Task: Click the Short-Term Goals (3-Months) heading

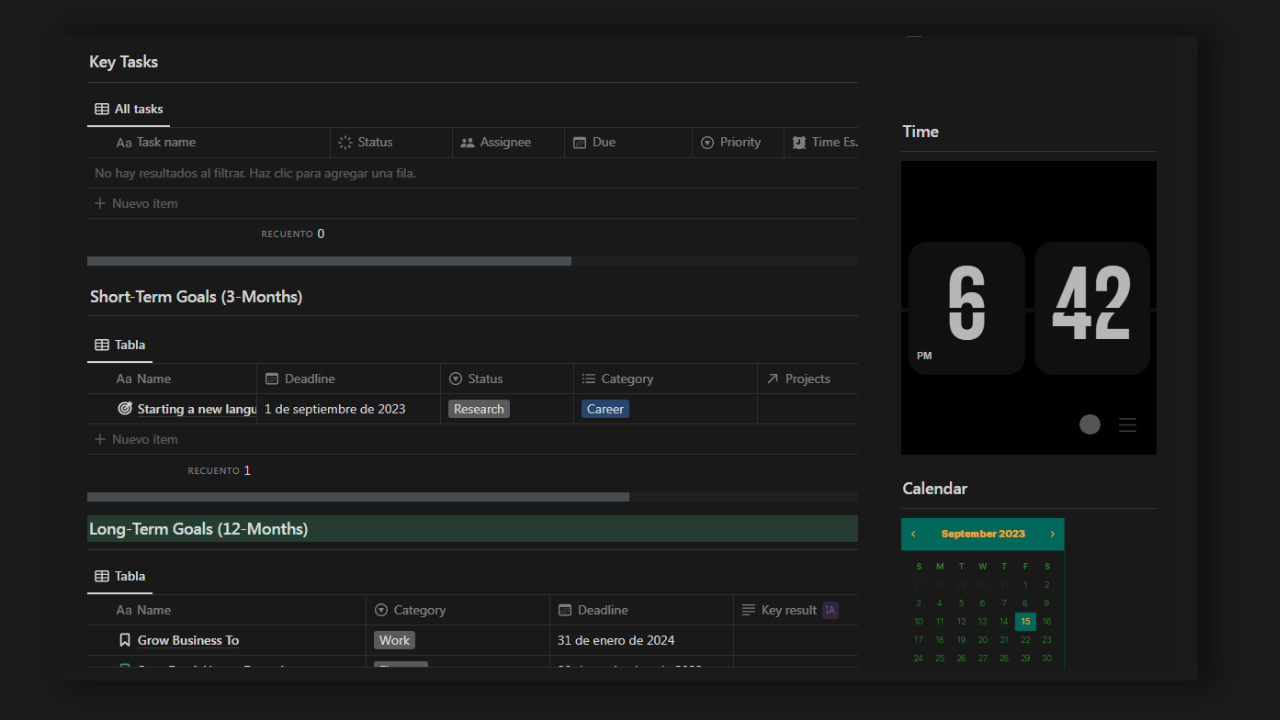Action: coord(196,297)
